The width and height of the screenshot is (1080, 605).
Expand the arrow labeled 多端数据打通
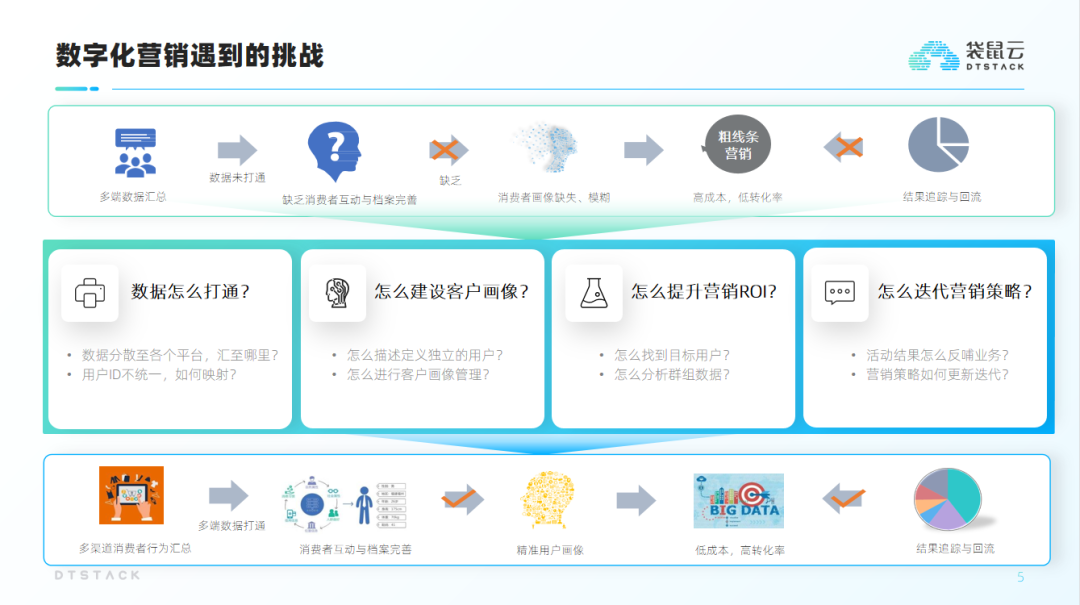click(231, 497)
